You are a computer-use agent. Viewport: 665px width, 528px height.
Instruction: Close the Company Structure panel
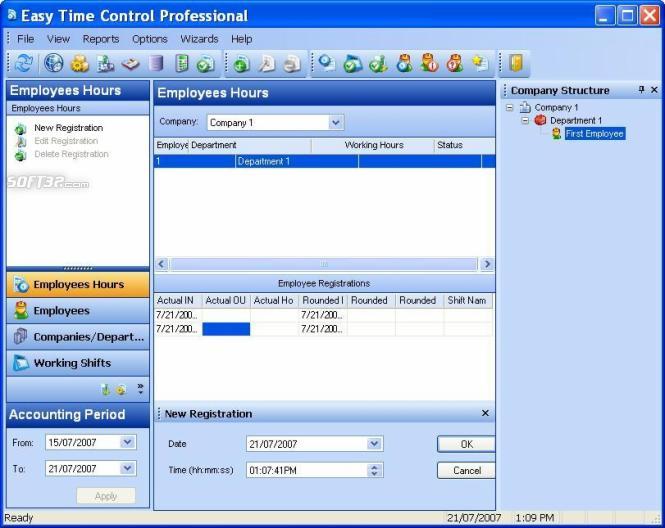(x=654, y=89)
